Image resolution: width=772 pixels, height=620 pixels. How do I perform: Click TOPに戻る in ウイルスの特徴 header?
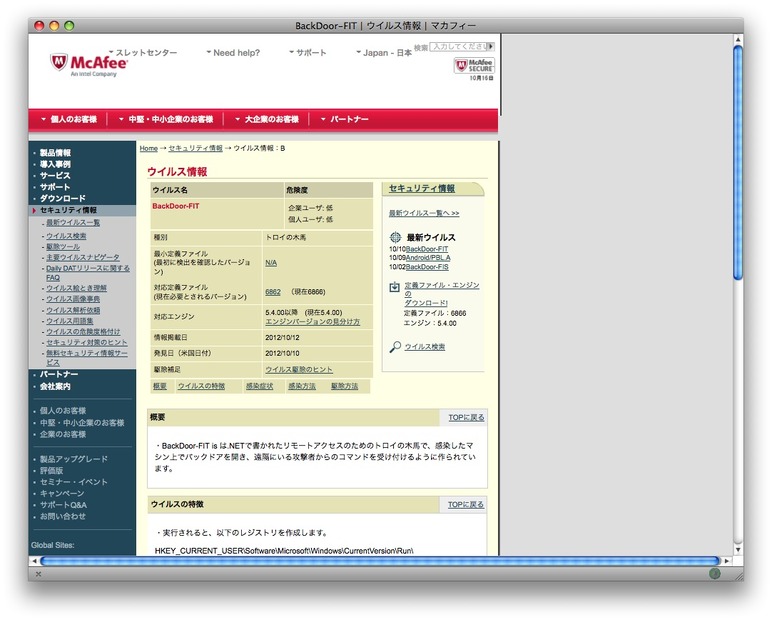(x=466, y=505)
